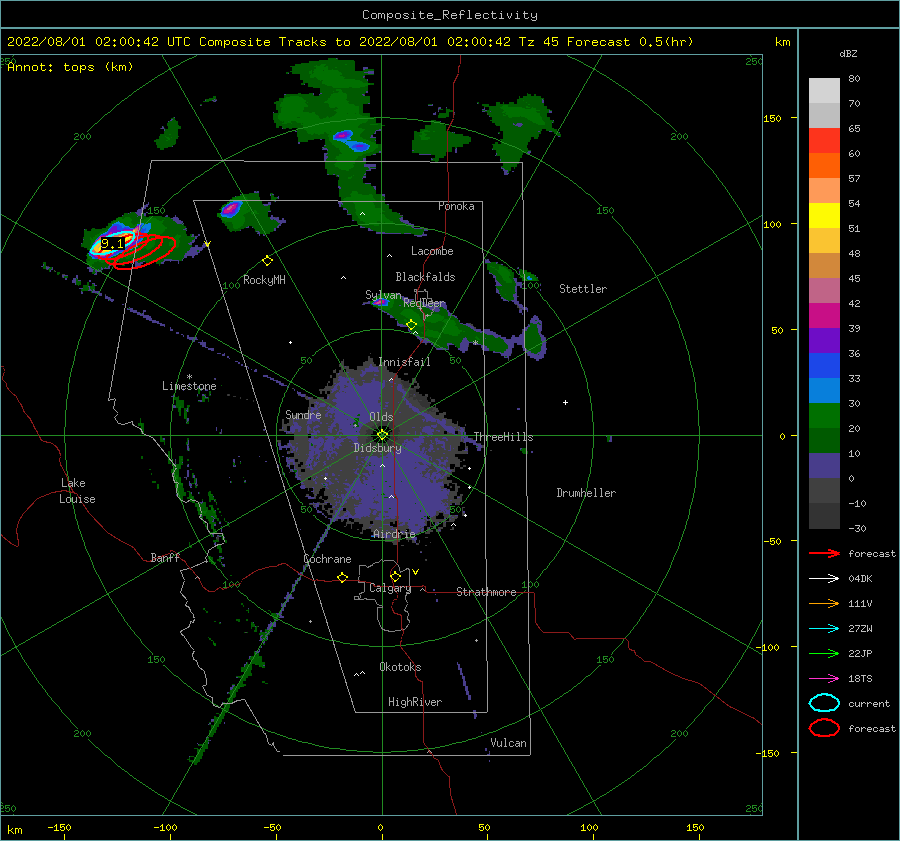
Task: Click the Strathmore town label
Action: (486, 592)
